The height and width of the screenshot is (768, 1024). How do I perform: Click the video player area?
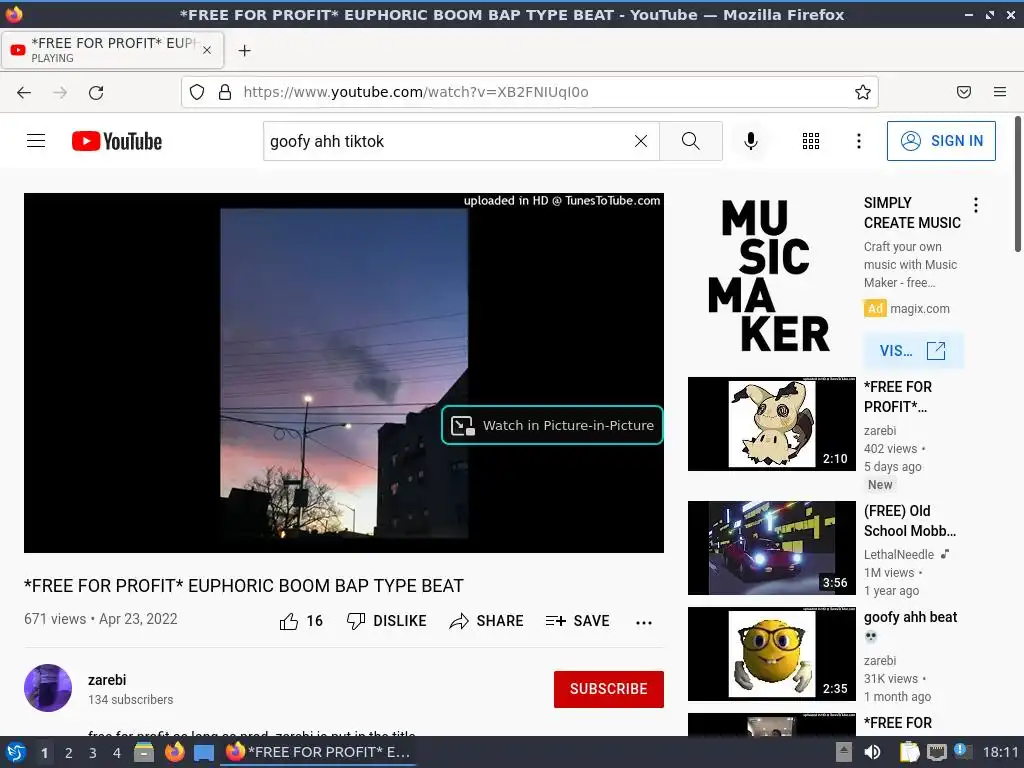344,372
